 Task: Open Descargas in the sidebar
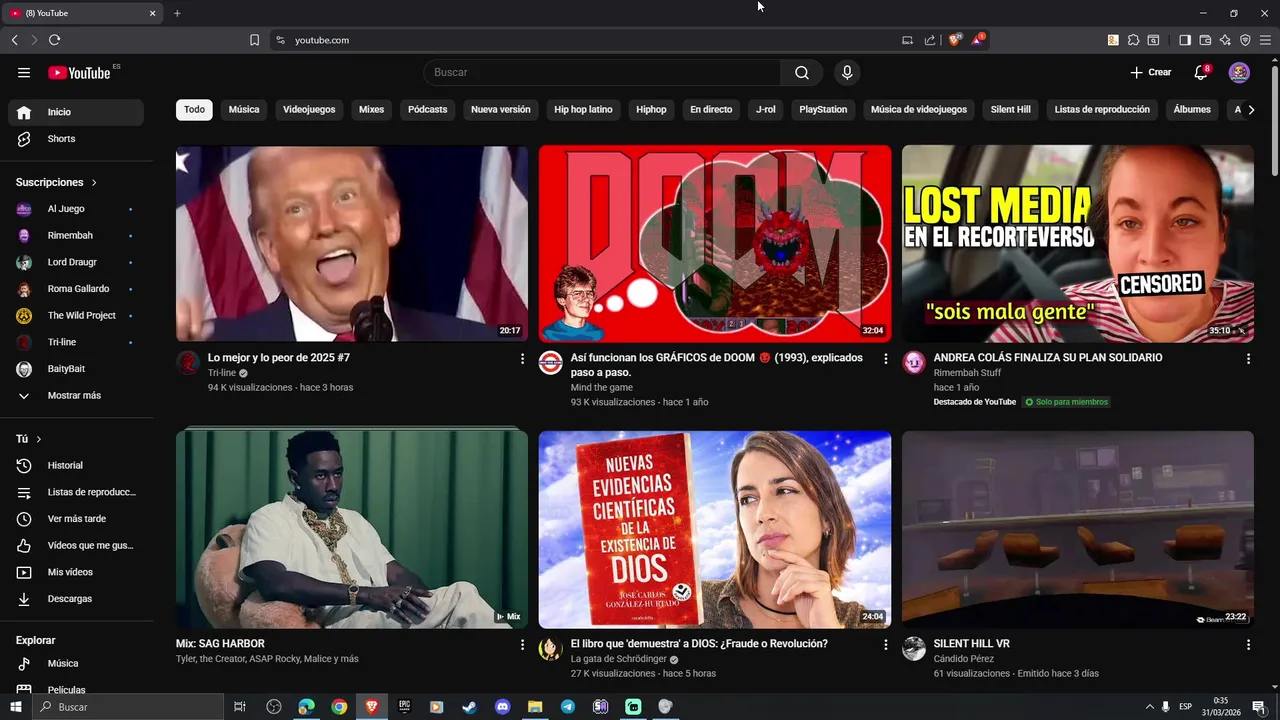pyautogui.click(x=76, y=599)
